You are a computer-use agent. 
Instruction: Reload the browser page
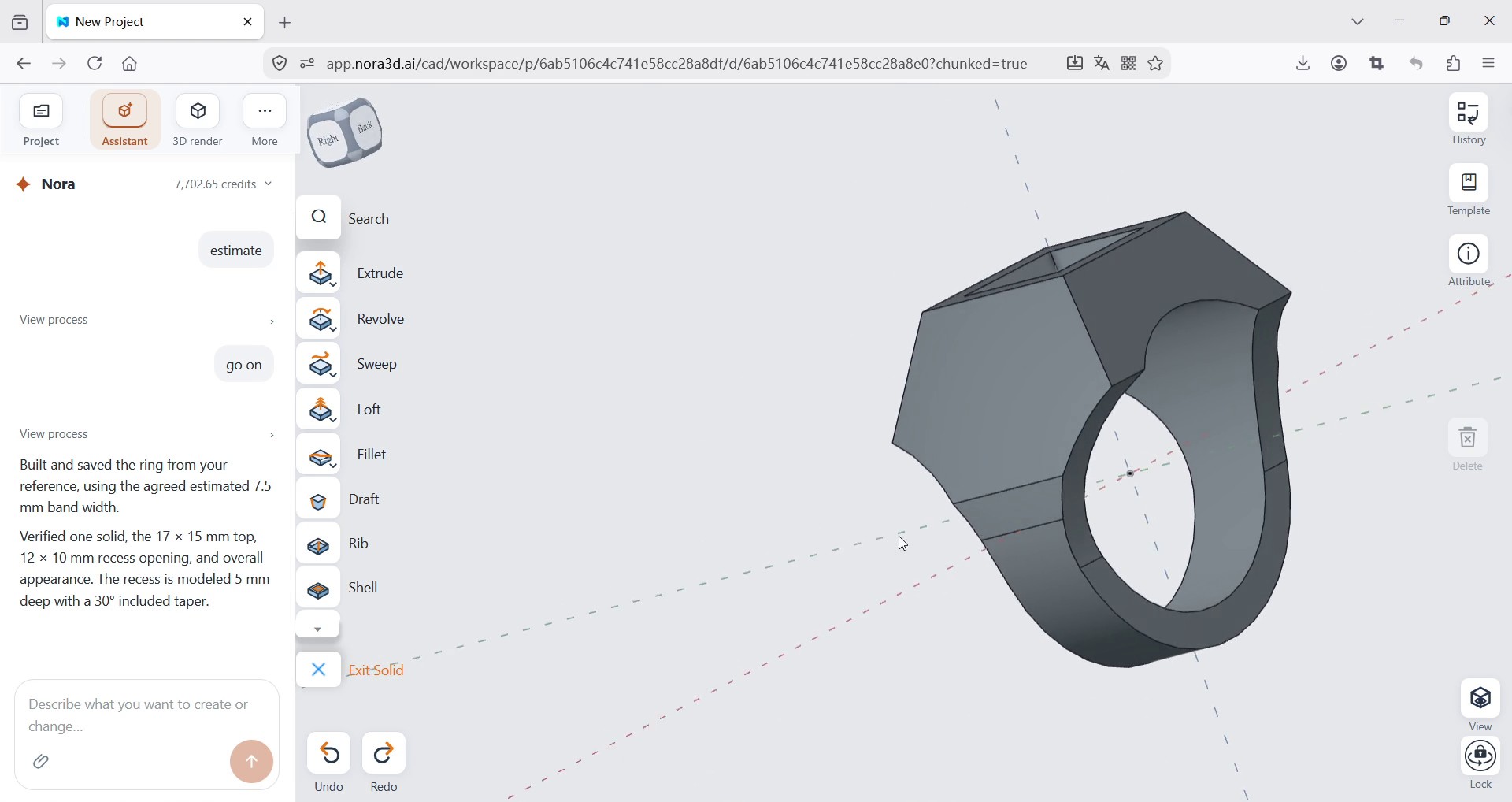click(94, 64)
